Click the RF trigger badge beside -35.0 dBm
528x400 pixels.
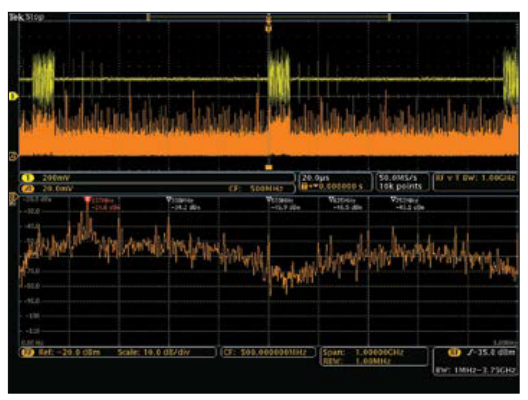pyautogui.click(x=454, y=353)
